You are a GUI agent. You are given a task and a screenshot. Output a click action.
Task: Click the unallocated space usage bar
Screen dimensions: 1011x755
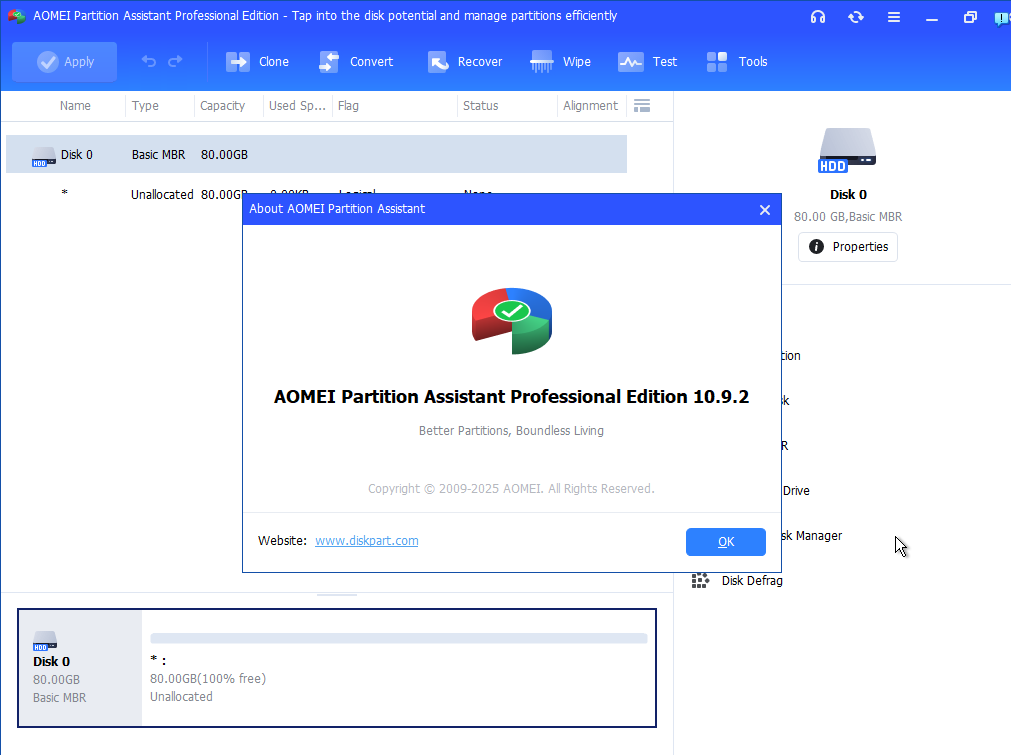coord(398,638)
